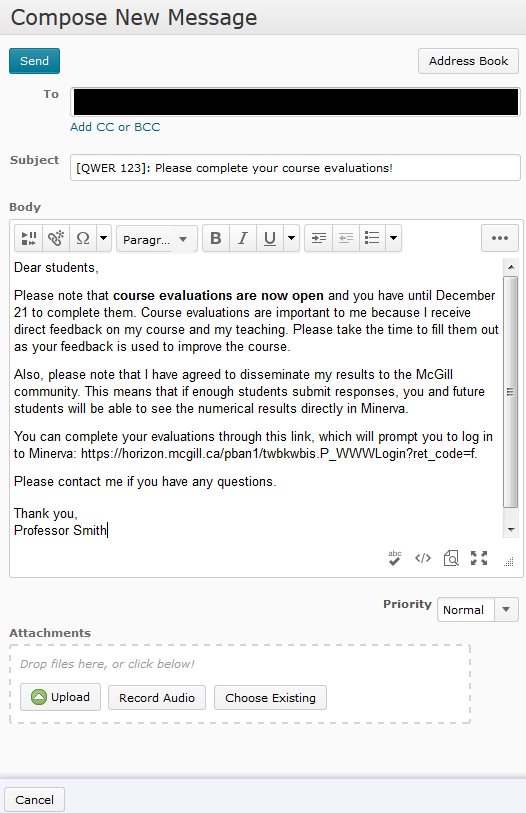The width and height of the screenshot is (526, 813).
Task: Run spell check with abc icon
Action: [395, 558]
